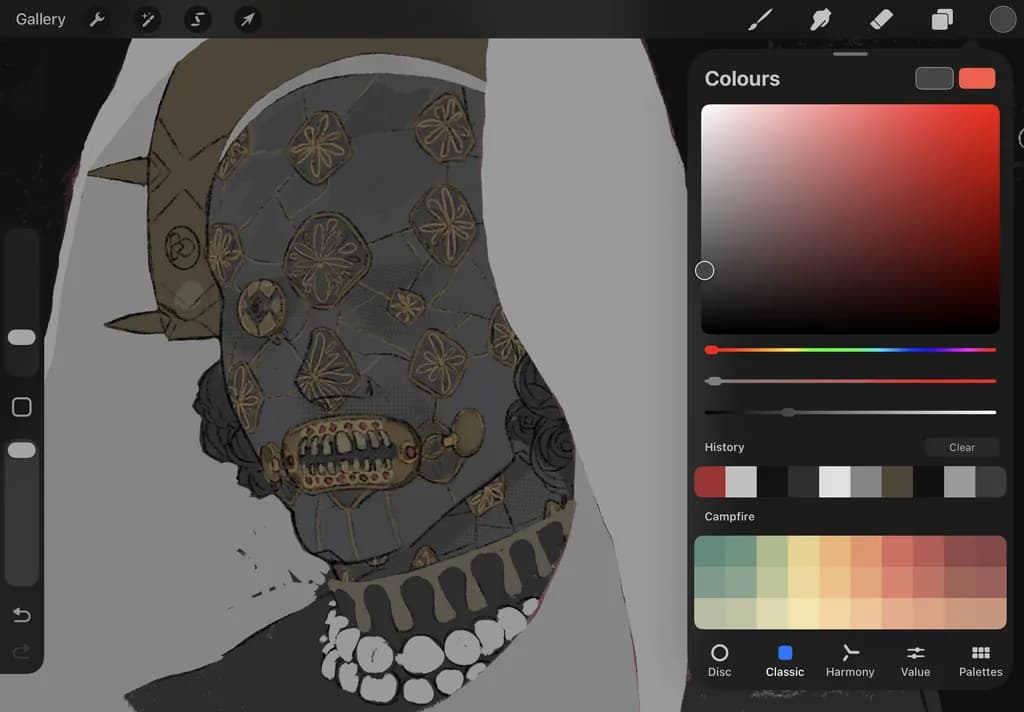1024x712 pixels.
Task: Switch to the Disc colour tab
Action: [x=719, y=660]
